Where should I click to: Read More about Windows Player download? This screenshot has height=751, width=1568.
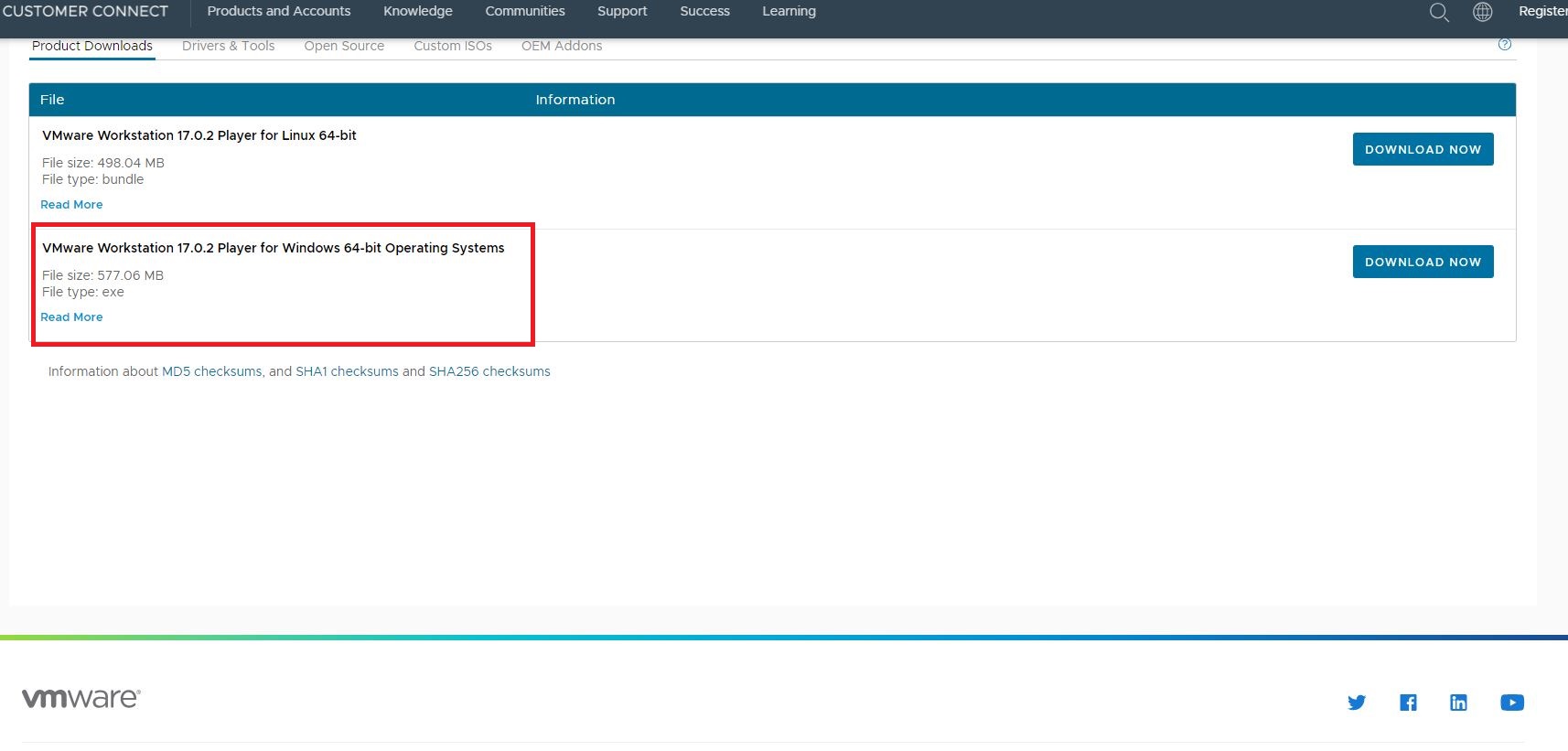click(71, 317)
